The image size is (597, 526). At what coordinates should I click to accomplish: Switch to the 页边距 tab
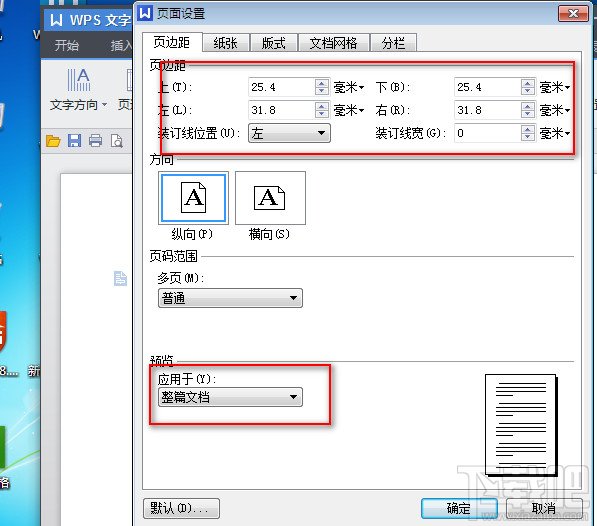point(172,42)
